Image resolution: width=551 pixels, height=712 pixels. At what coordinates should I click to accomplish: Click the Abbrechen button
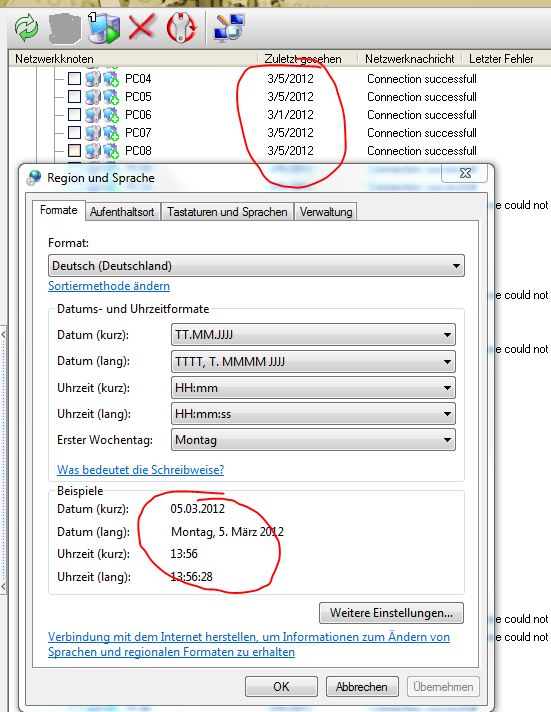click(362, 687)
